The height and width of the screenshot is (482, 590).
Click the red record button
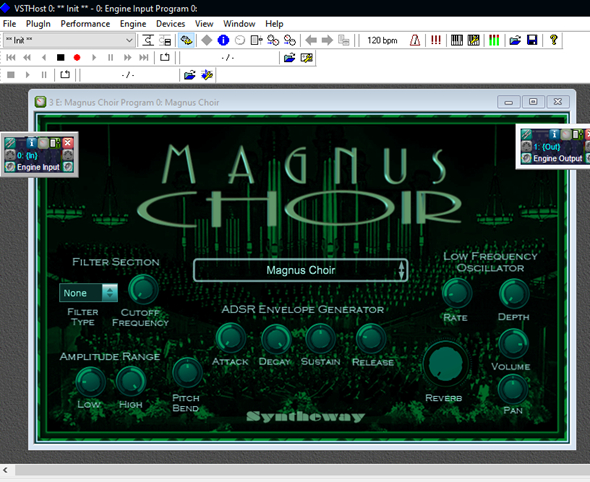click(77, 58)
